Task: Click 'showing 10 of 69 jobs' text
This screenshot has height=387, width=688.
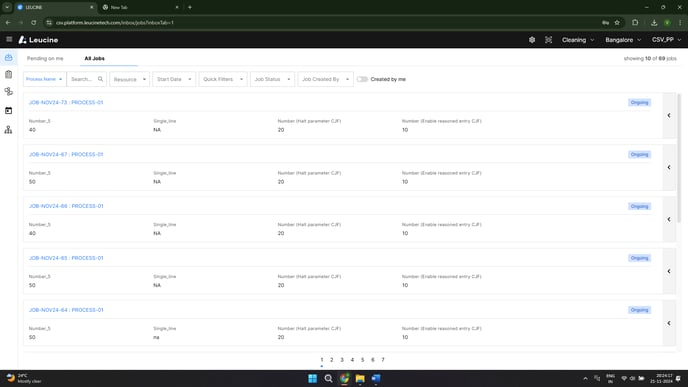Action: (650, 58)
